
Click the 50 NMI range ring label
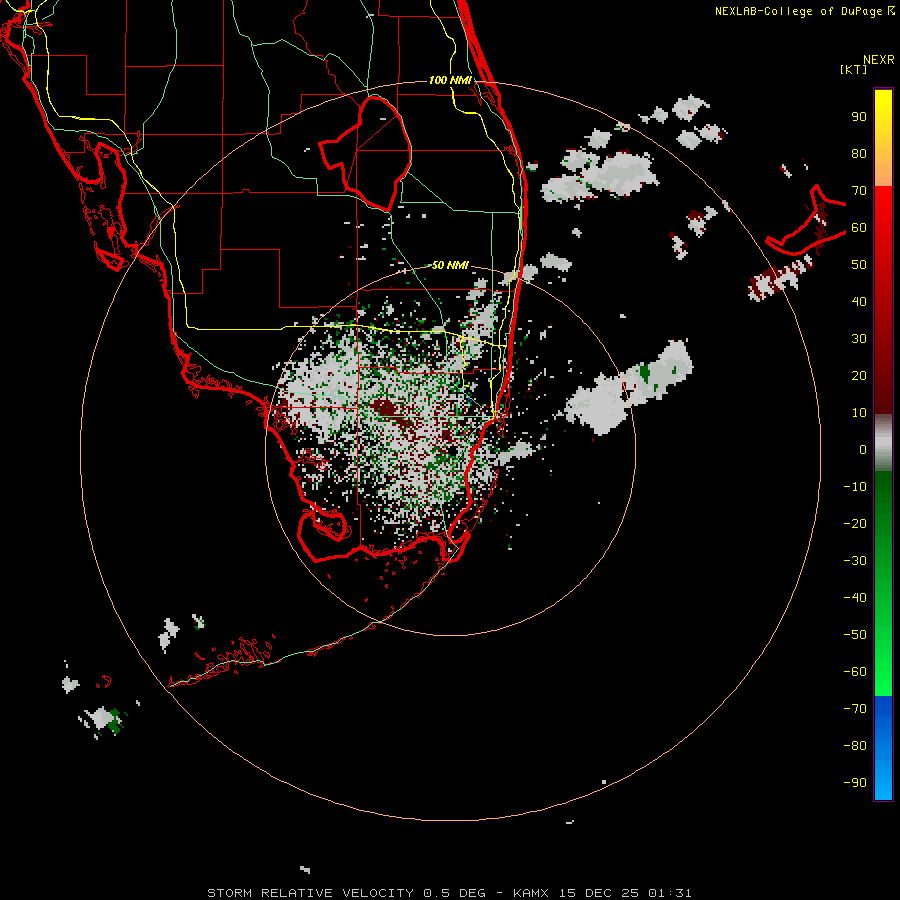tap(450, 265)
